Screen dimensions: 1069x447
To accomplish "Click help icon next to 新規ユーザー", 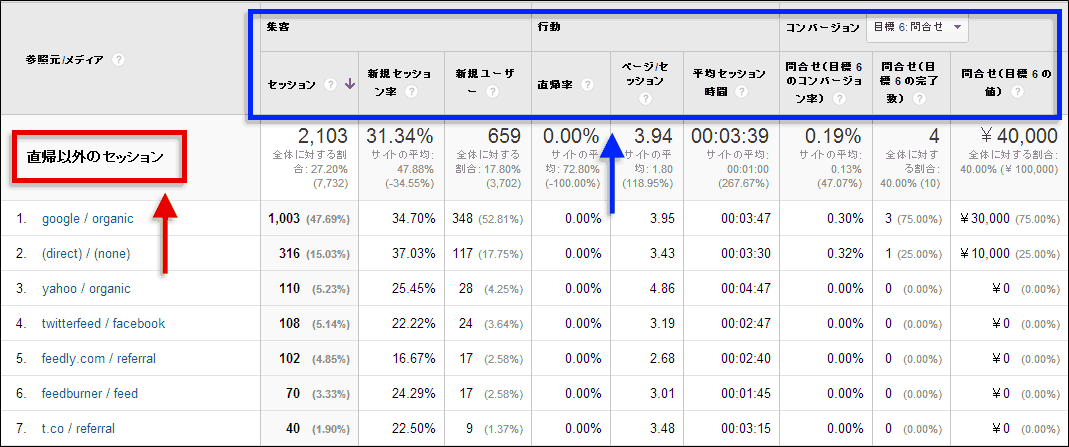I will coord(492,92).
